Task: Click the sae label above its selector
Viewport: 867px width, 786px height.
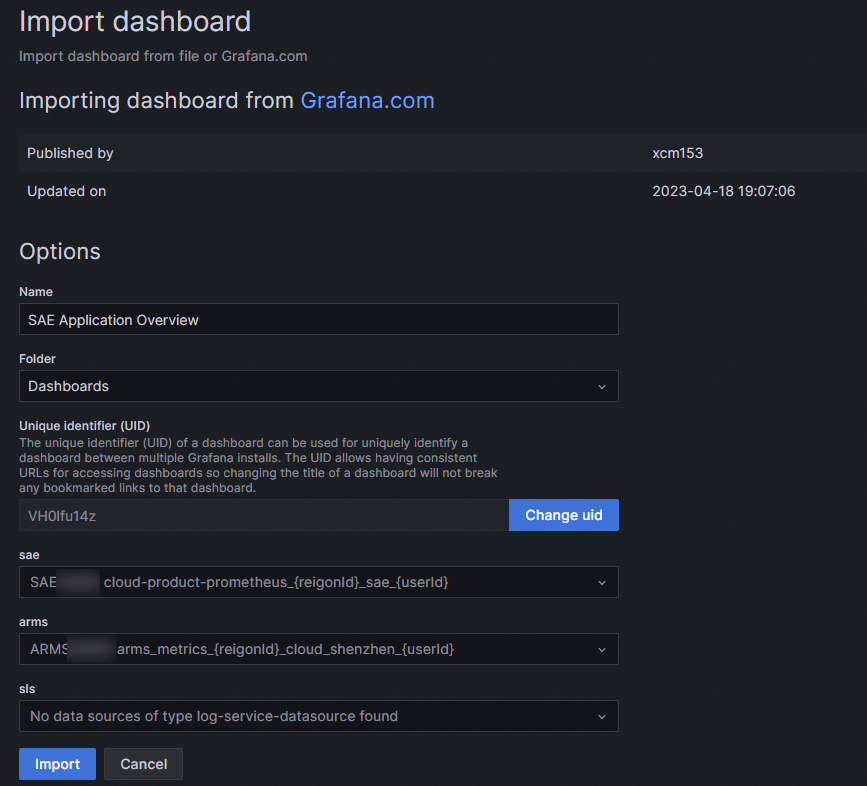Action: pyautogui.click(x=29, y=555)
